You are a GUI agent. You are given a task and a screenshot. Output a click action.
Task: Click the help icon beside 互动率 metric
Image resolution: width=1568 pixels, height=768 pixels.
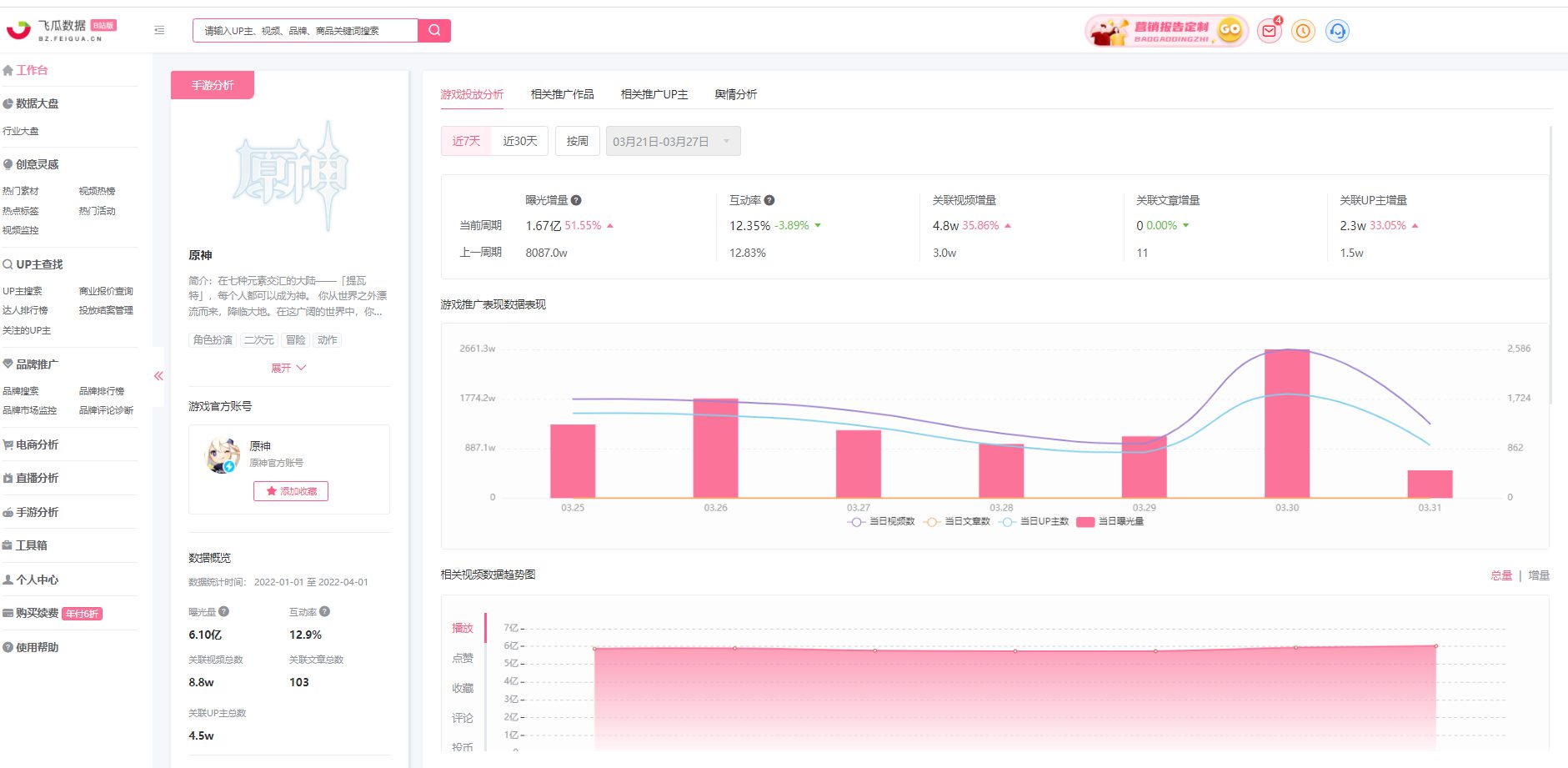pyautogui.click(x=769, y=200)
